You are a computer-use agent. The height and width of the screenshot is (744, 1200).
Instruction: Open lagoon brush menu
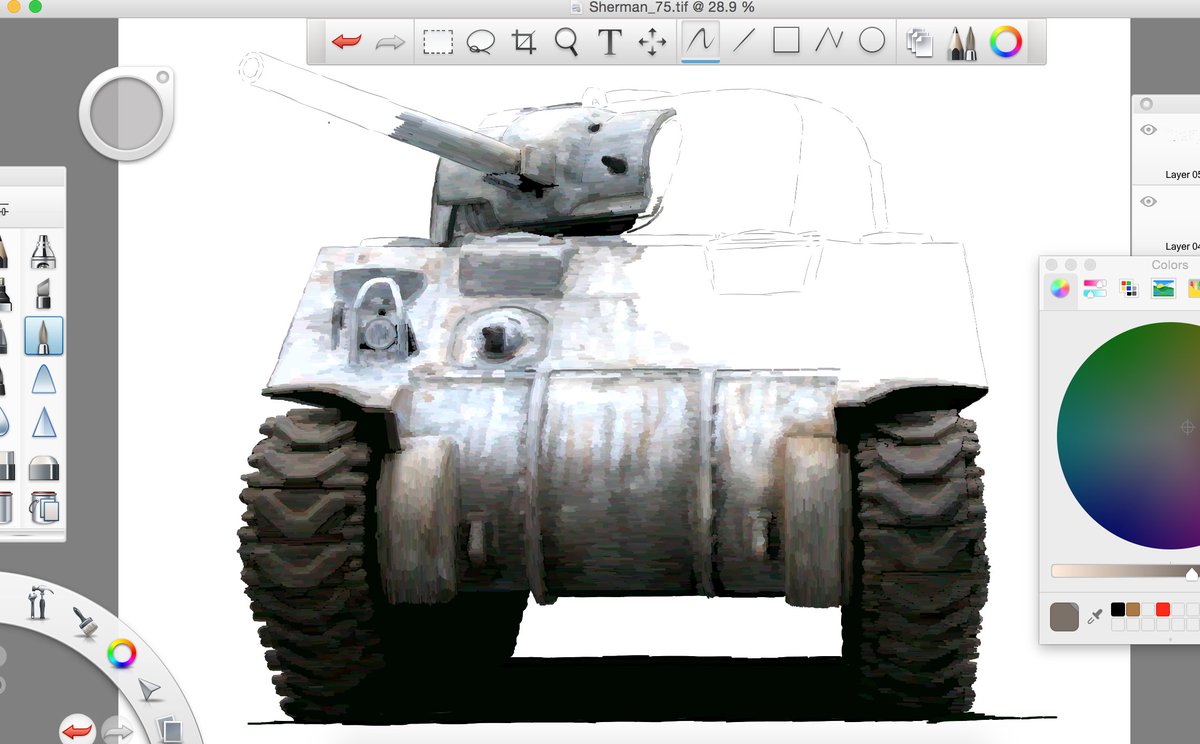84,623
